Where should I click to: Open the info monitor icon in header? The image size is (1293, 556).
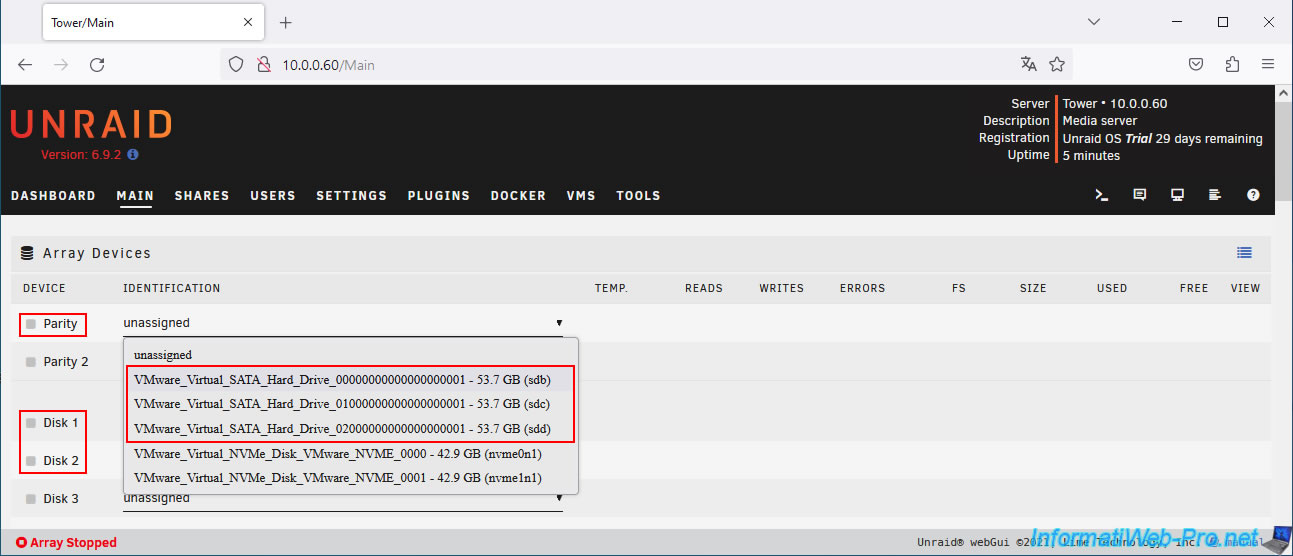[1177, 195]
